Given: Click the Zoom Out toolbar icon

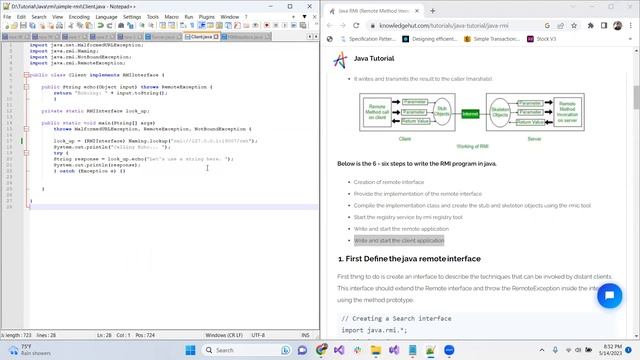Looking at the screenshot, I should click(x=151, y=25).
